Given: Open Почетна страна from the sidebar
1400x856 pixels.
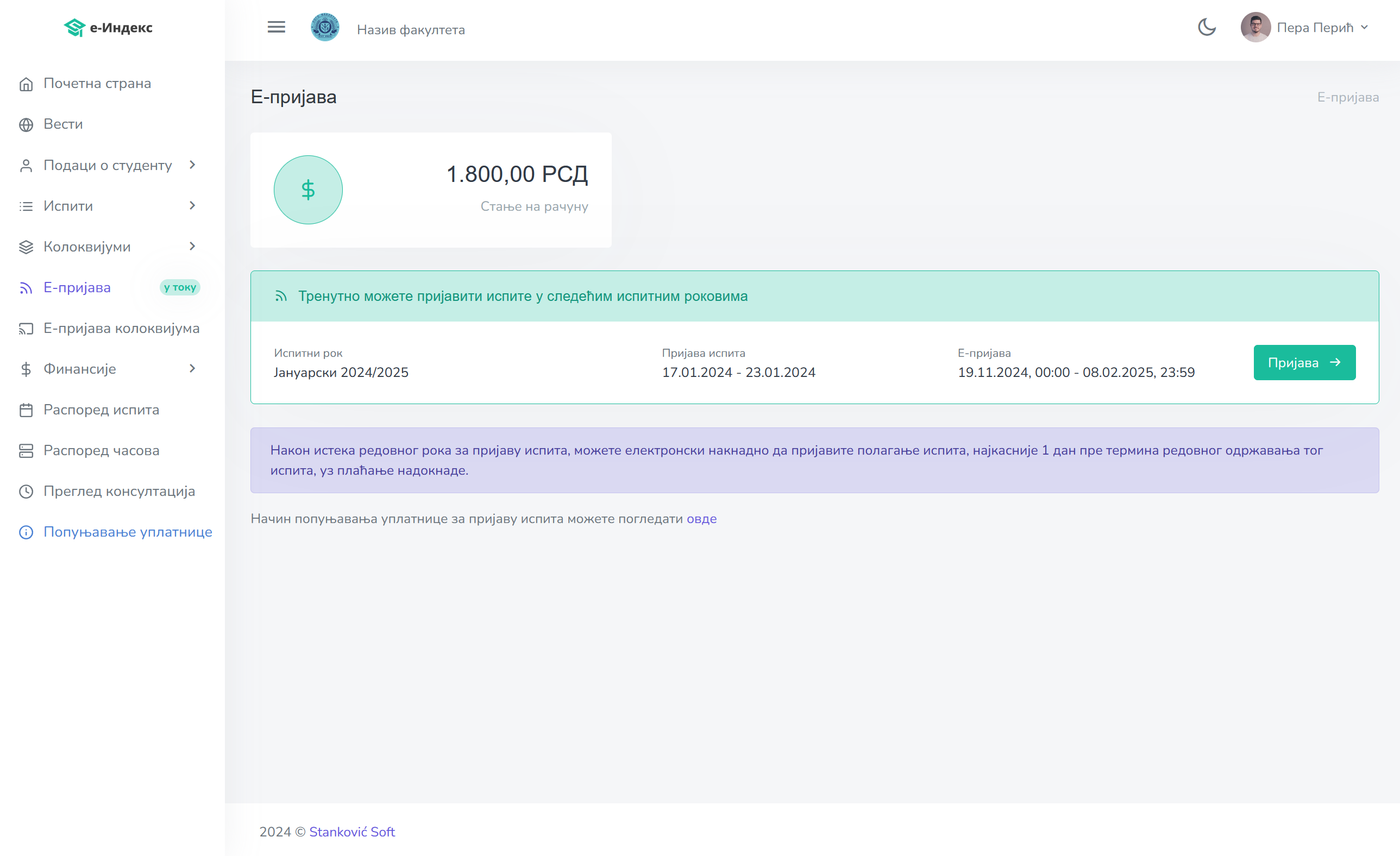Looking at the screenshot, I should [97, 84].
